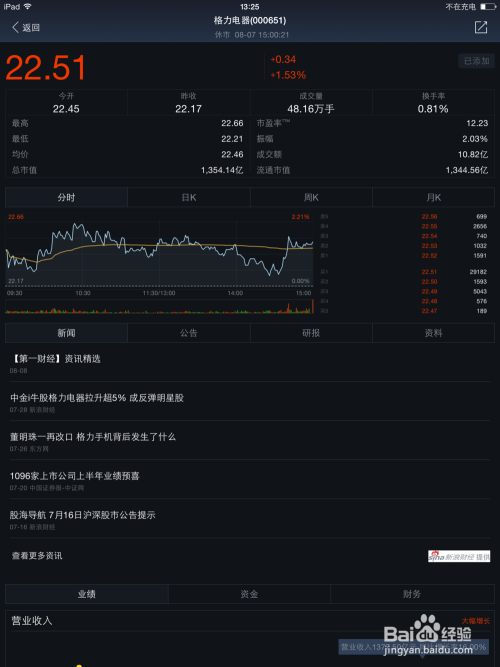The height and width of the screenshot is (667, 500).
Task: Tap buy order at price 22.47
Action: pos(404,311)
